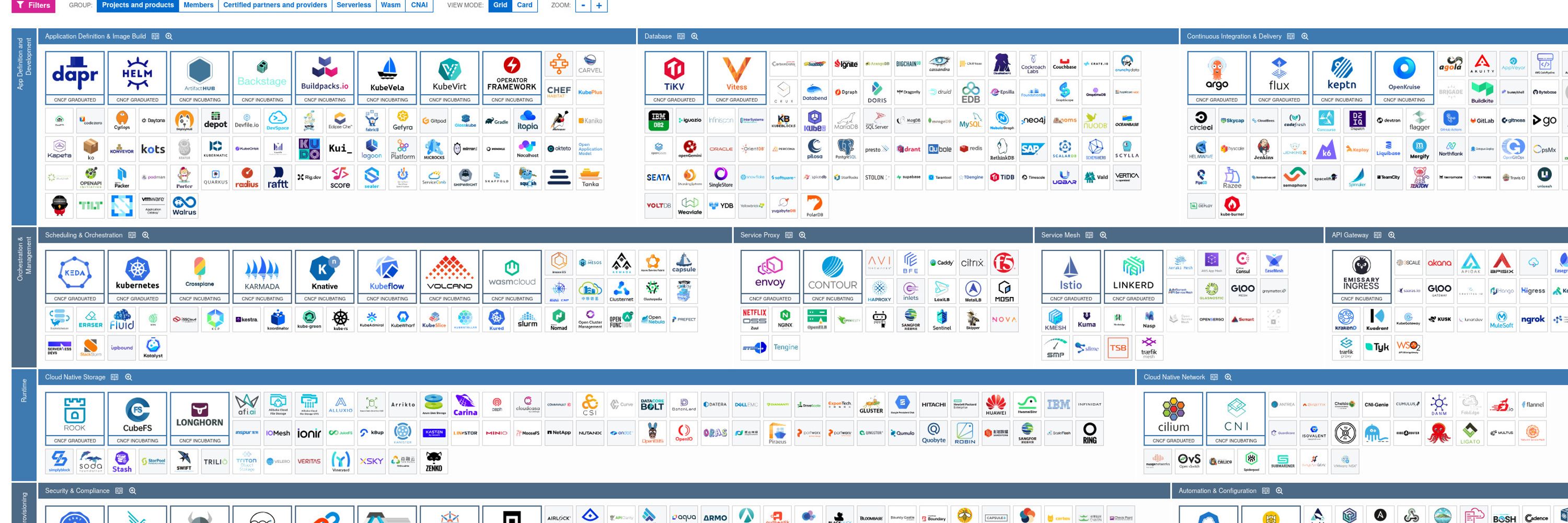Open the Kubeflow project card
The height and width of the screenshot is (523, 1568).
pos(387,277)
